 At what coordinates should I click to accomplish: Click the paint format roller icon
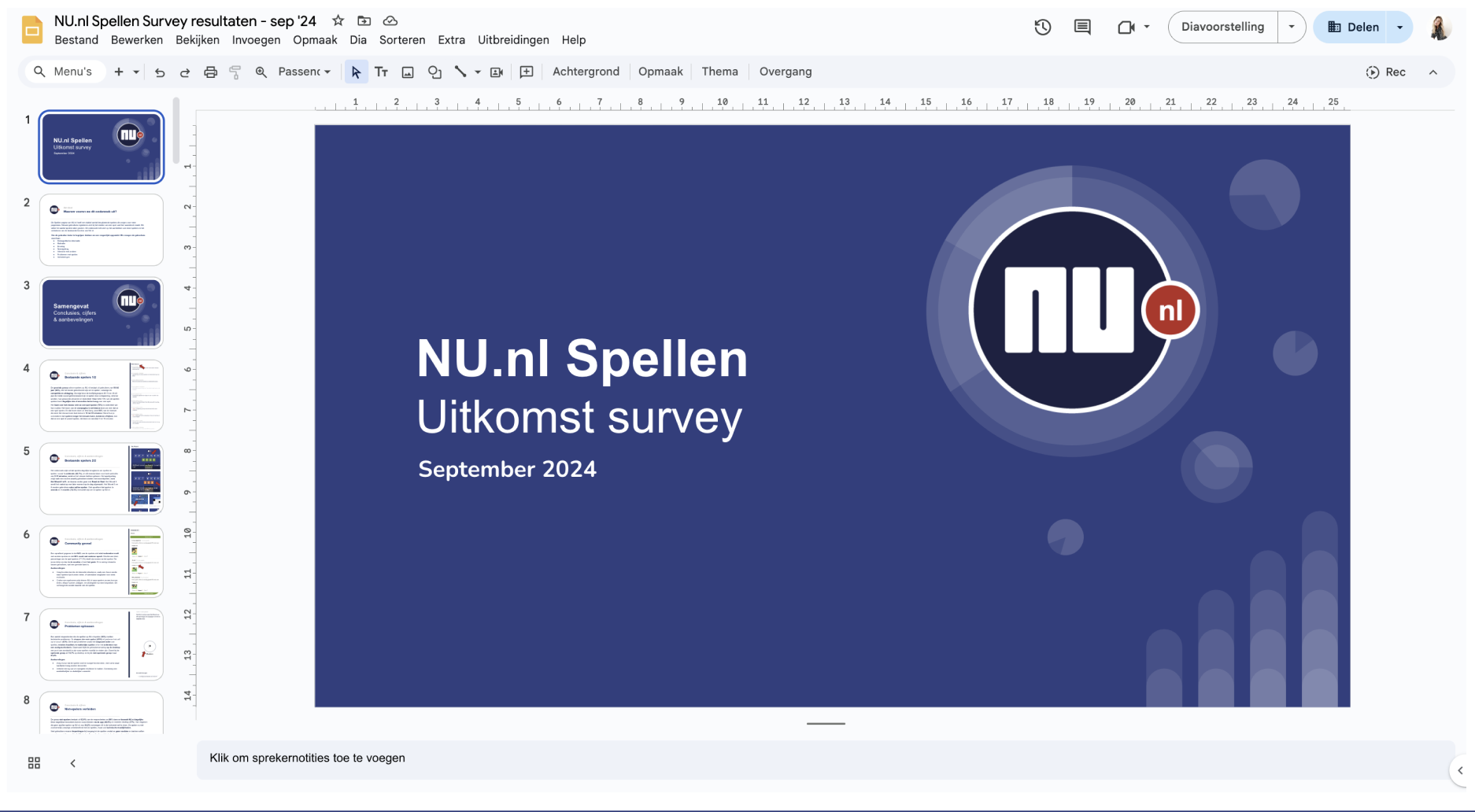235,72
